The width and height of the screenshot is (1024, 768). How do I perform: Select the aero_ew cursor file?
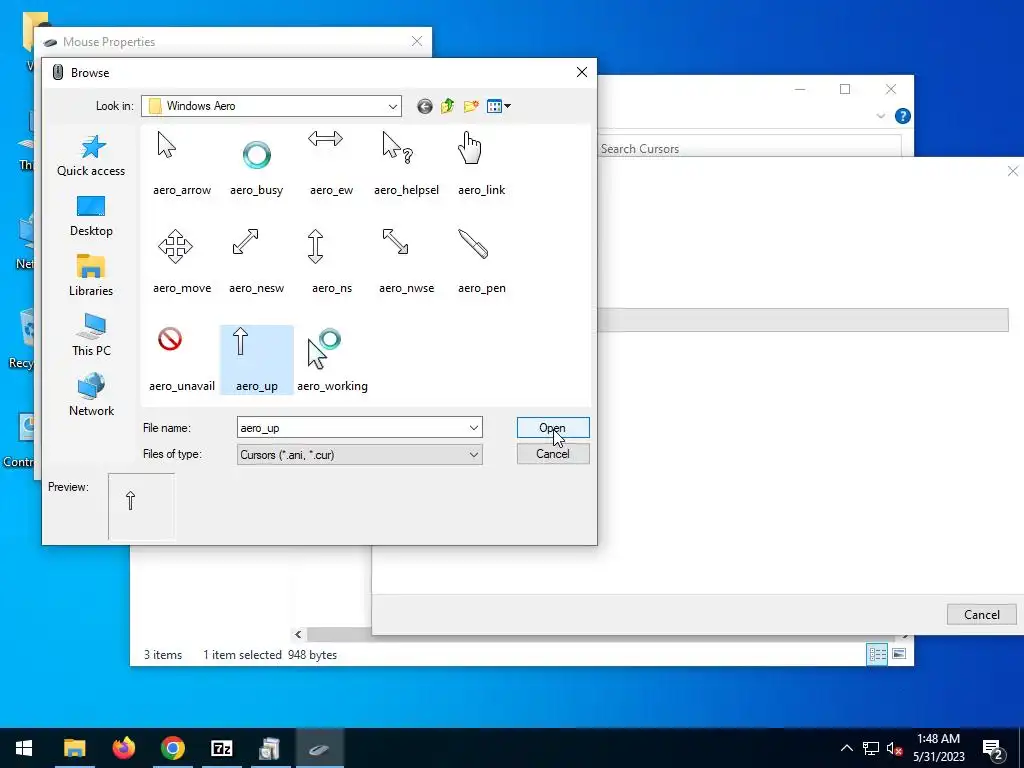331,163
